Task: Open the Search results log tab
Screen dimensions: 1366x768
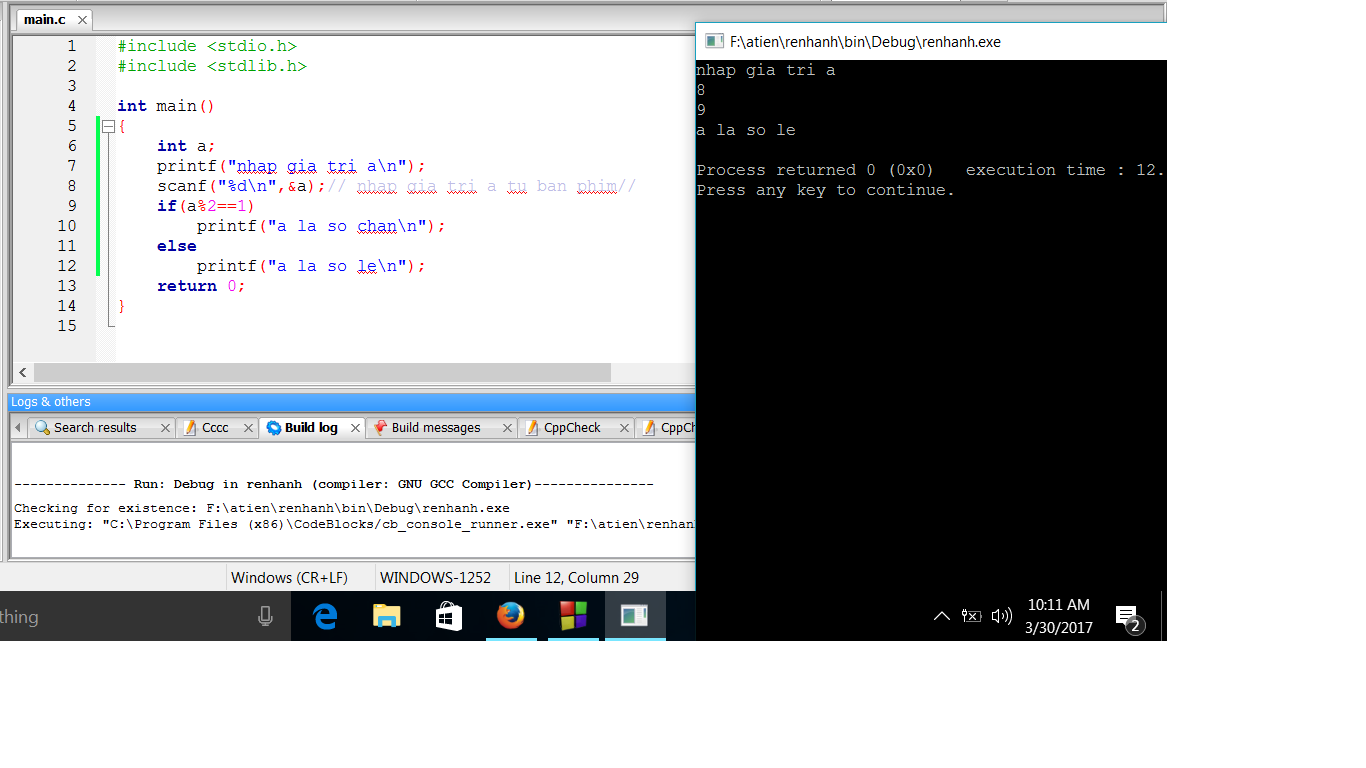Action: [95, 428]
